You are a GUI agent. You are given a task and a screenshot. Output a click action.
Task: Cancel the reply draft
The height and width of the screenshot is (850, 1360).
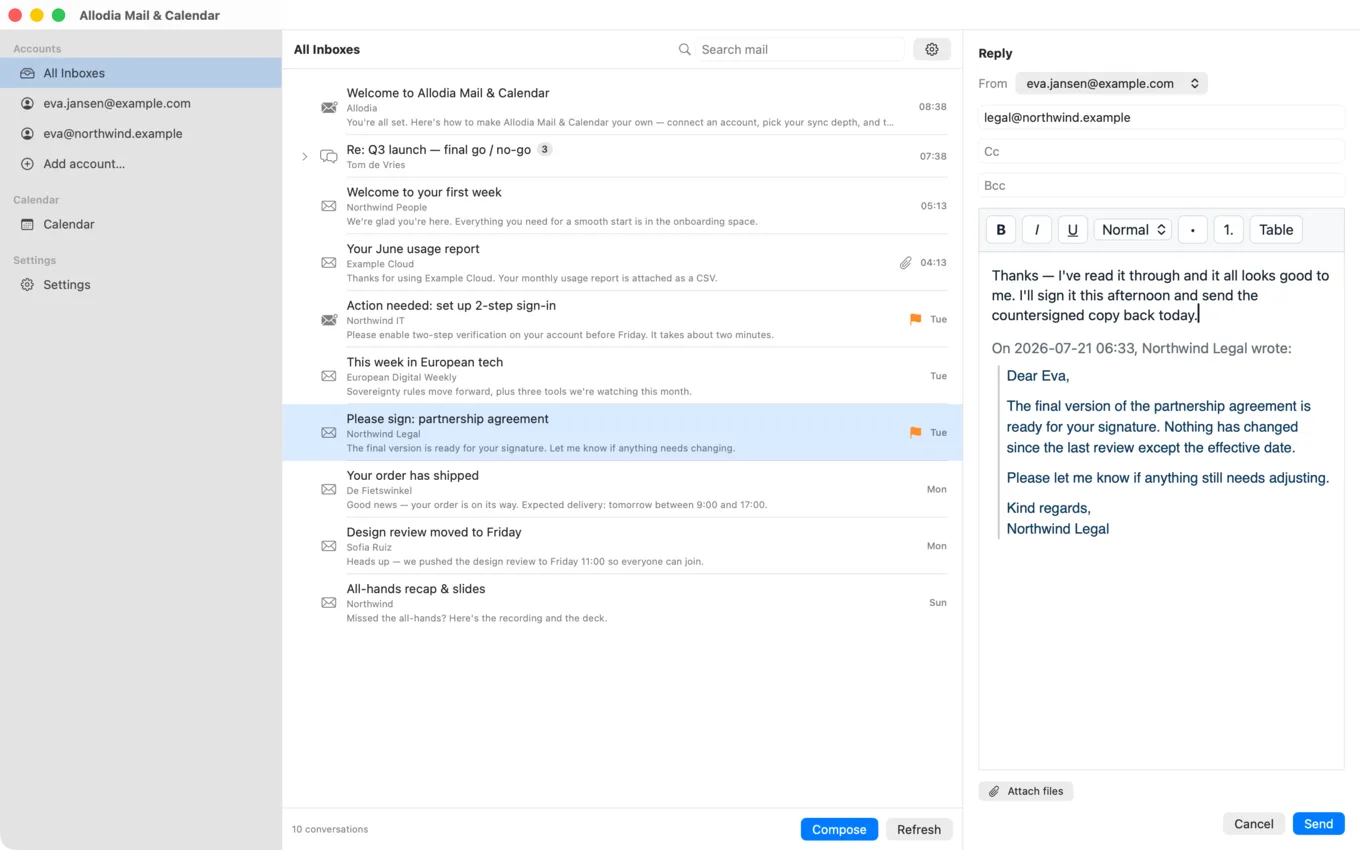[1254, 824]
